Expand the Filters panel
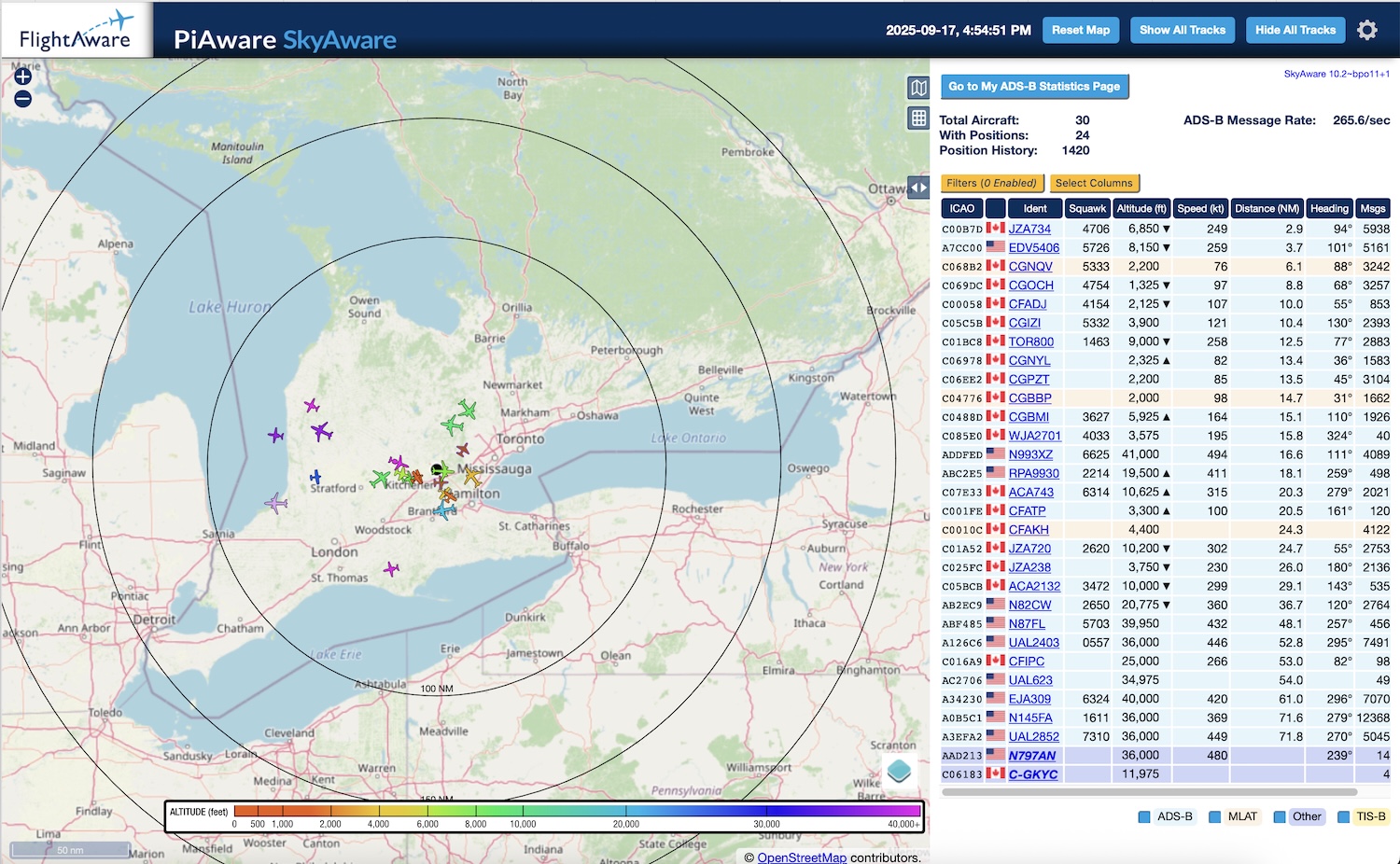Screen dimensions: 1400x864 (991, 183)
